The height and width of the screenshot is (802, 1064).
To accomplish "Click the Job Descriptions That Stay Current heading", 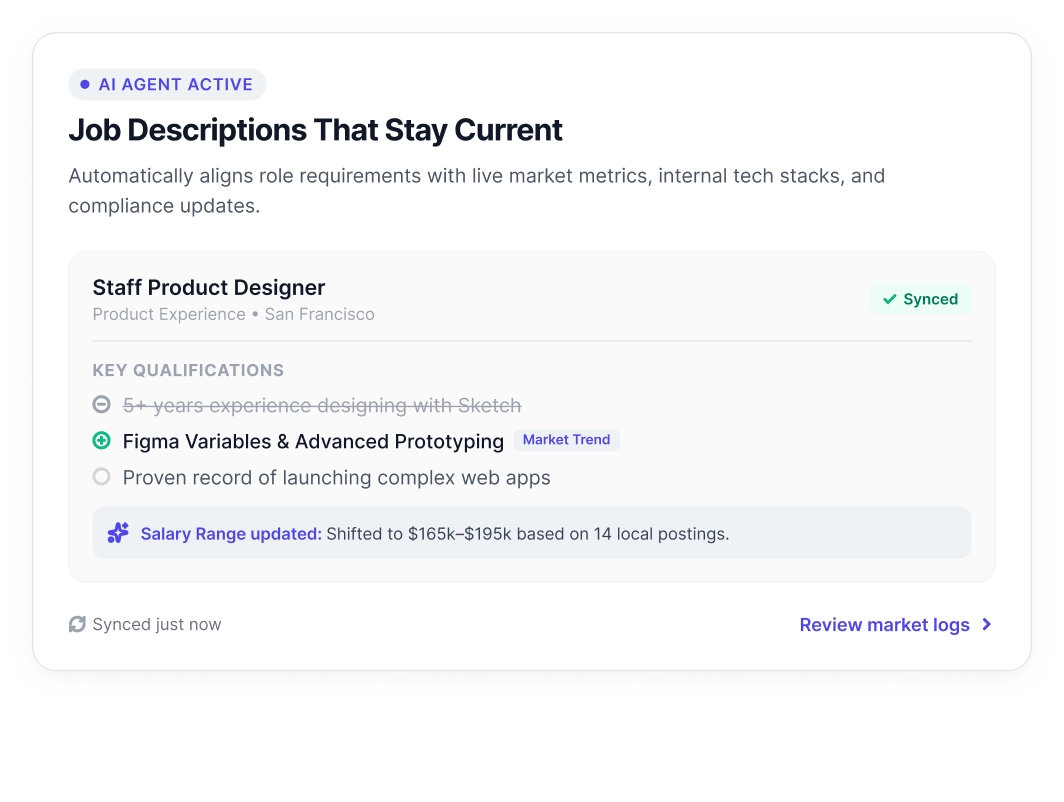I will tap(316, 130).
